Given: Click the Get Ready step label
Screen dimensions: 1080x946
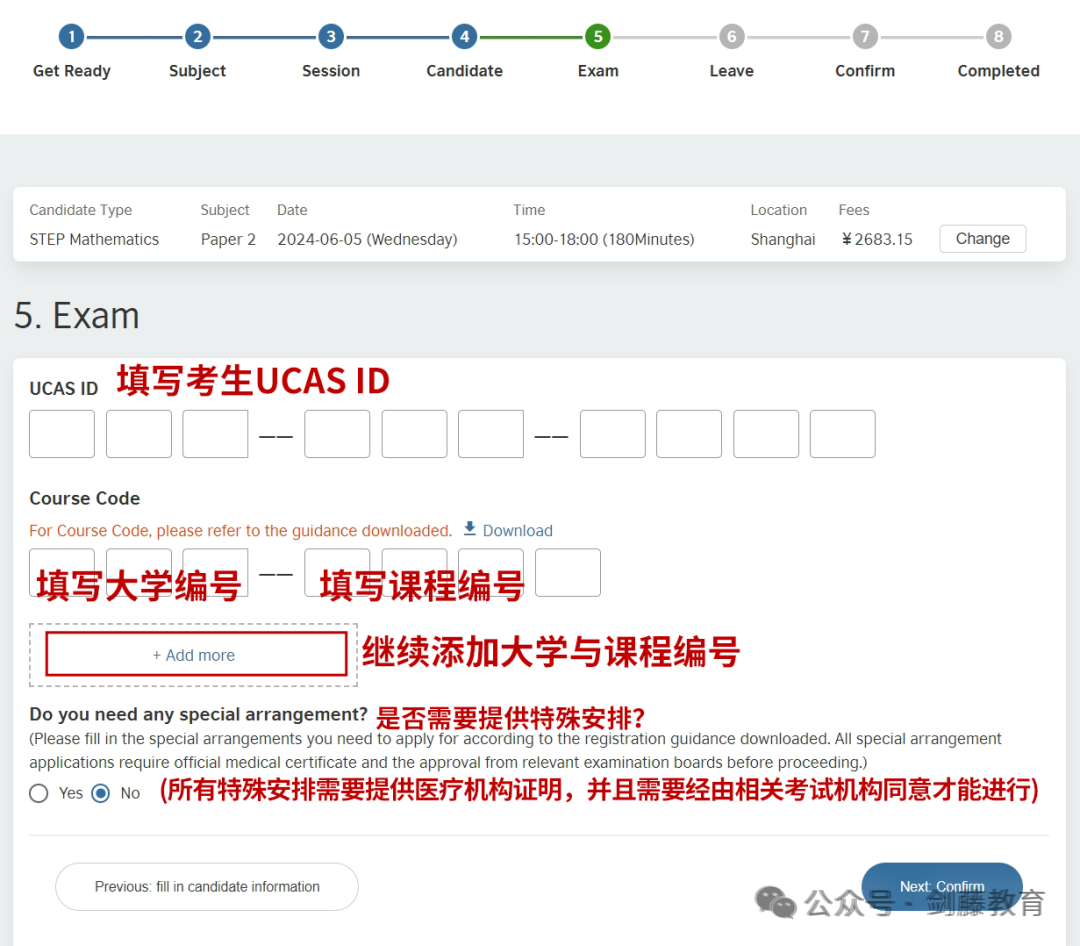Looking at the screenshot, I should tap(72, 71).
